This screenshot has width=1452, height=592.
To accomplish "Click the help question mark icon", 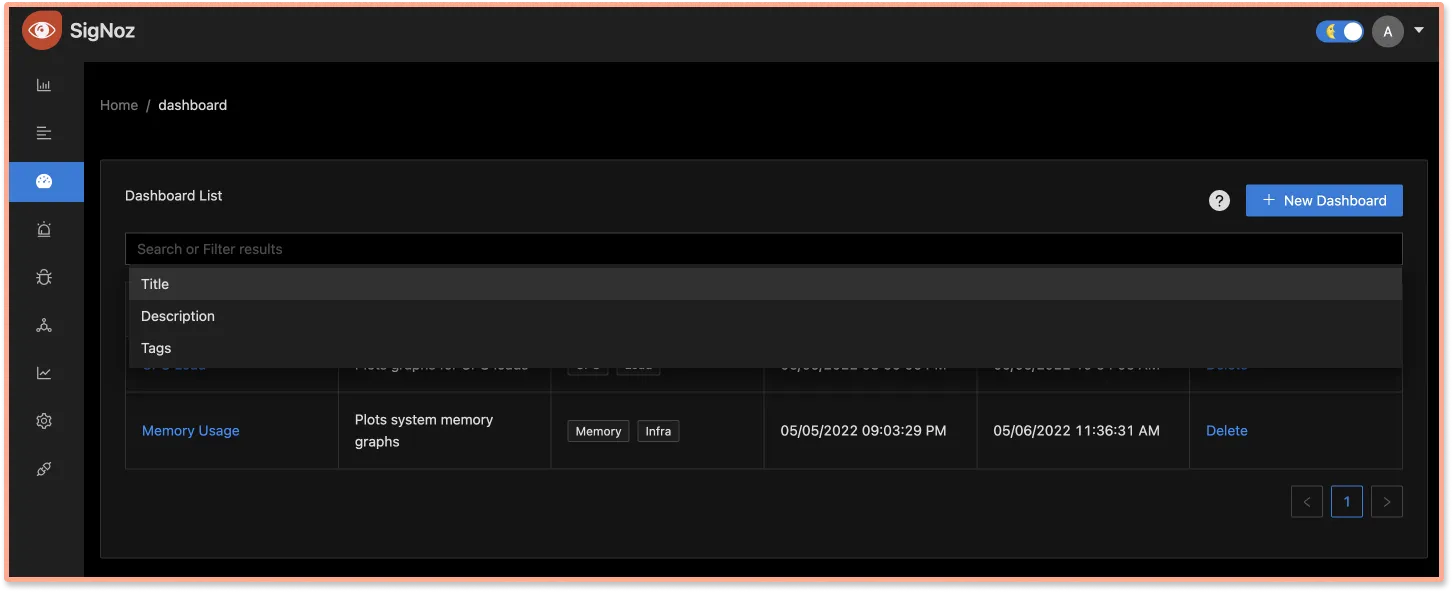I will 1219,200.
